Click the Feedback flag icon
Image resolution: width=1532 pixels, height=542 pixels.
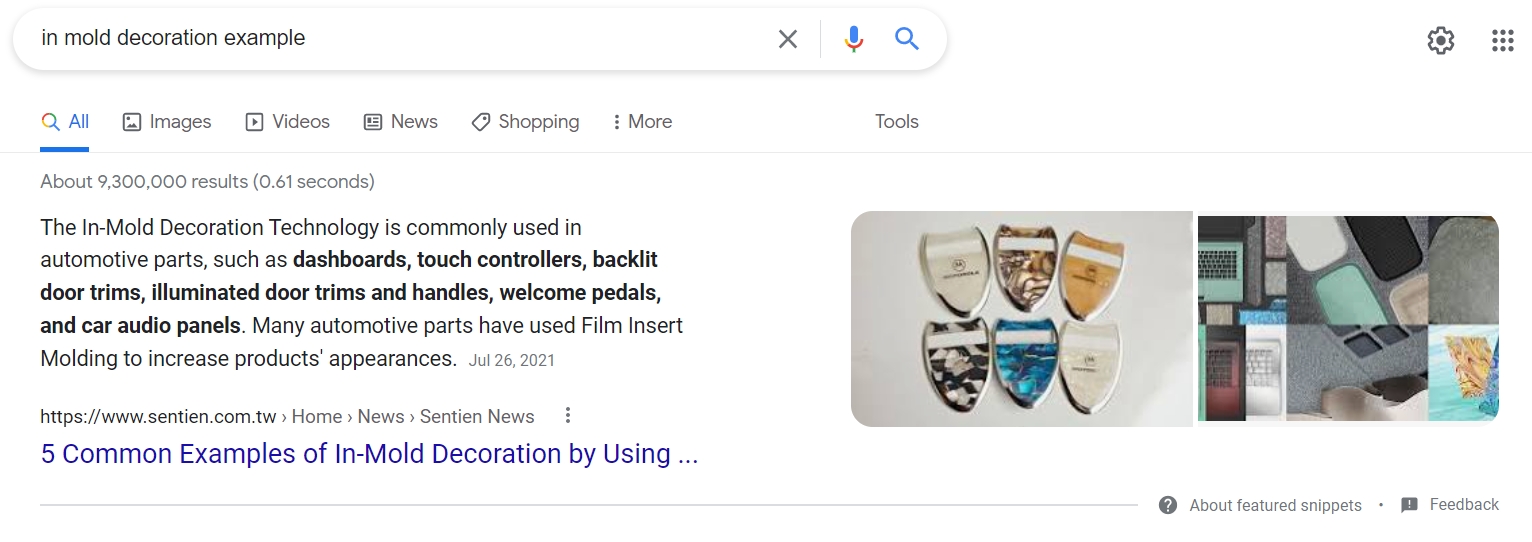pyautogui.click(x=1409, y=505)
